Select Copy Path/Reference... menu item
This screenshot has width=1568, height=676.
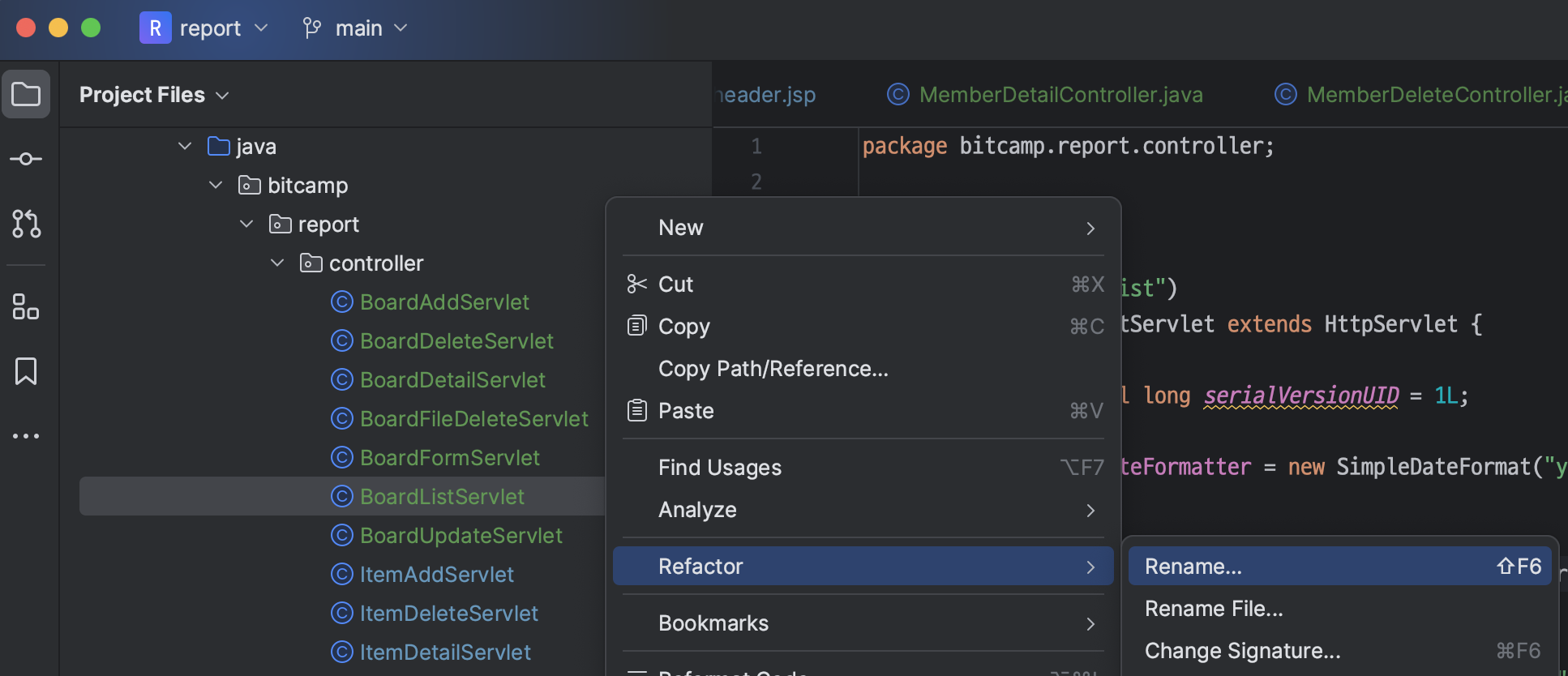863,369
